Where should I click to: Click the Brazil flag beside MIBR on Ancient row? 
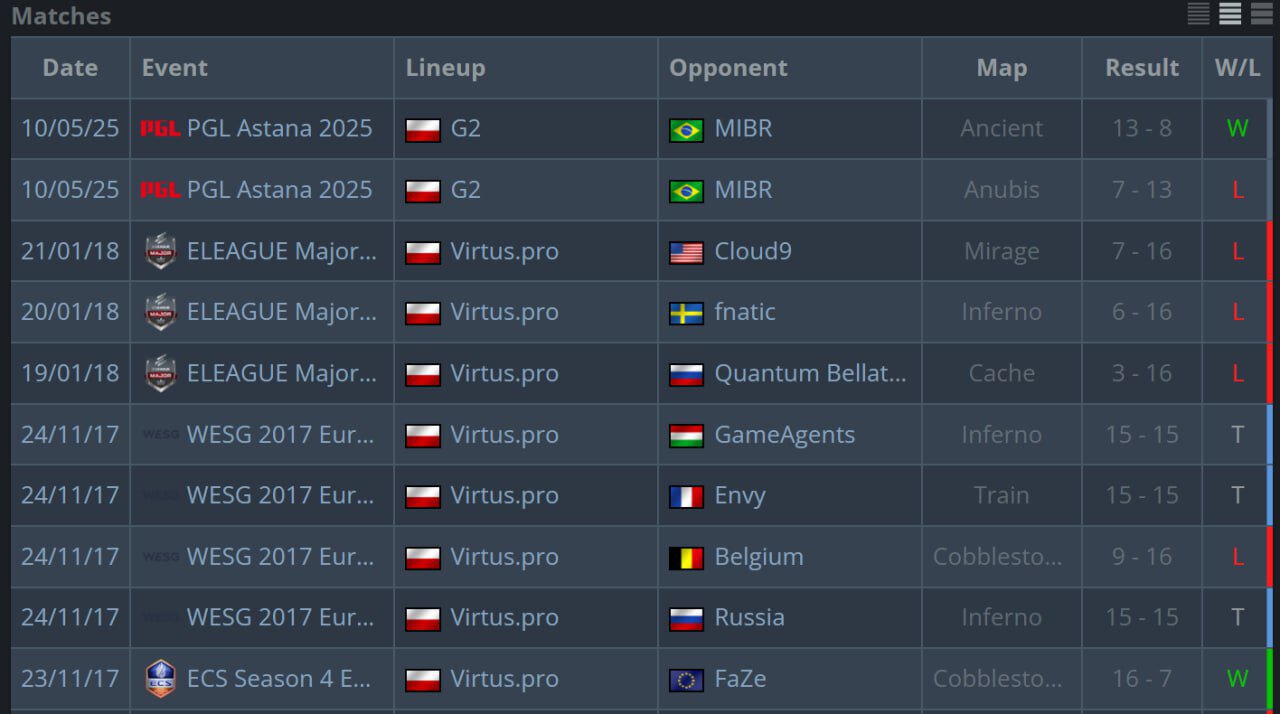pos(686,130)
